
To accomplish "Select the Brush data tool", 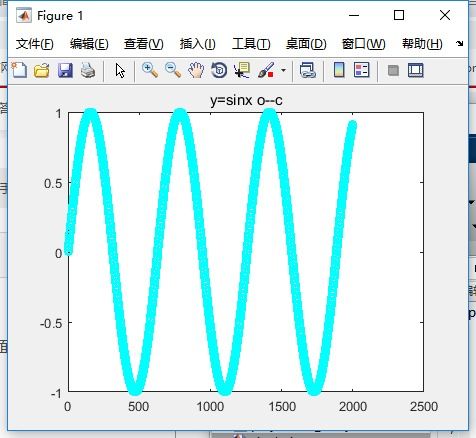I will click(x=266, y=70).
